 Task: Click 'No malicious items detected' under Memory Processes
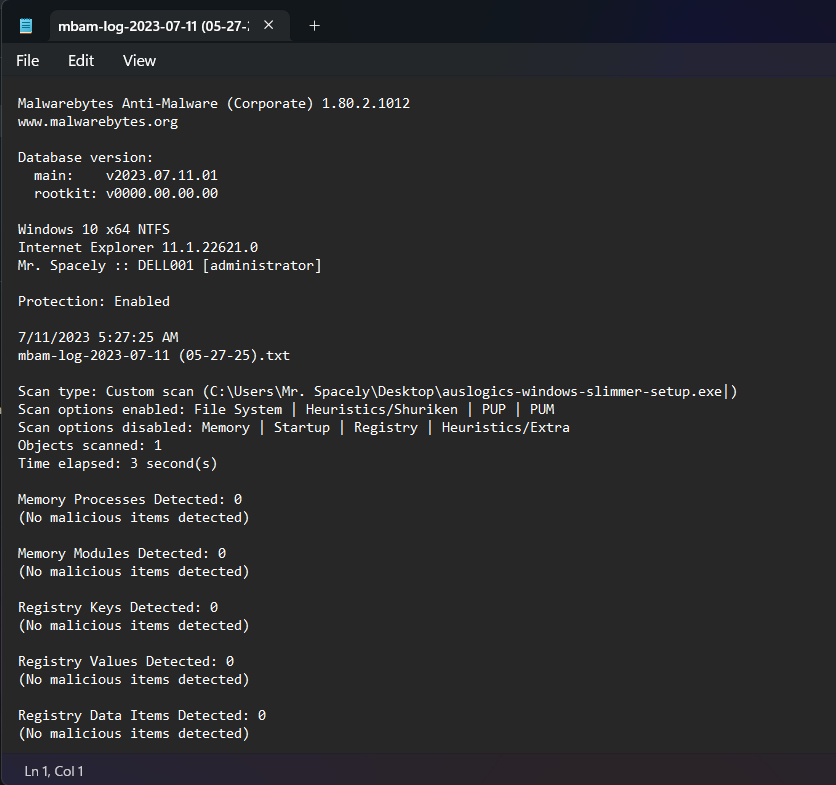(134, 518)
